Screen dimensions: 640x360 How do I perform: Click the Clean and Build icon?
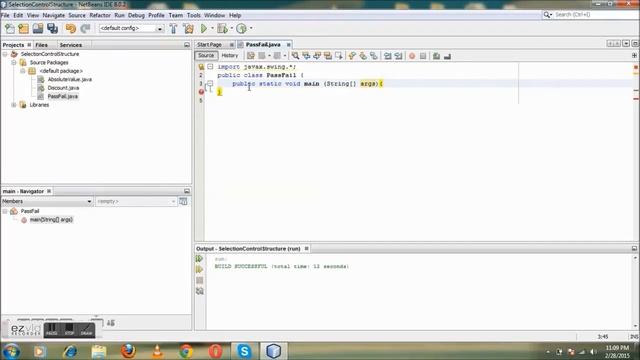pyautogui.click(x=189, y=28)
